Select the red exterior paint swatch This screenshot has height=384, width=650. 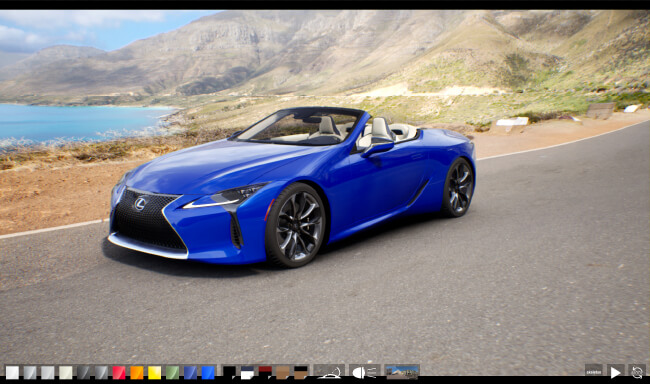pos(119,372)
